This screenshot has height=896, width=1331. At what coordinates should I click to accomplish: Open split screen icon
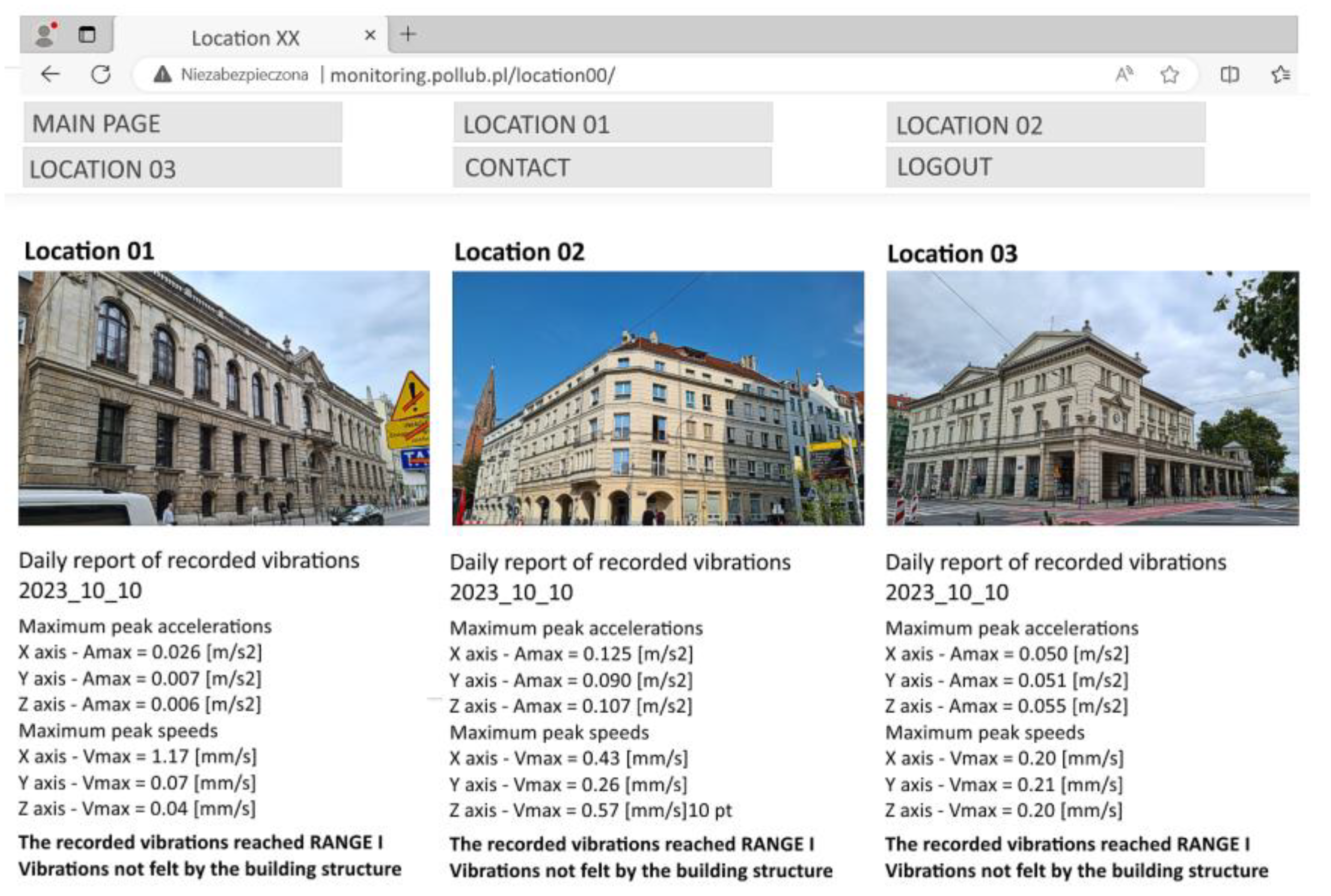tap(1229, 74)
